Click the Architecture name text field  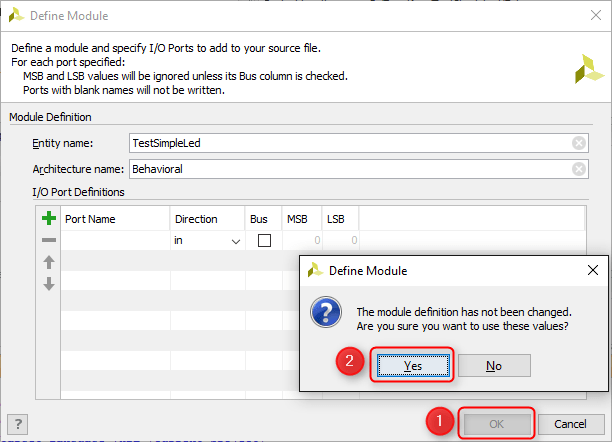350,169
